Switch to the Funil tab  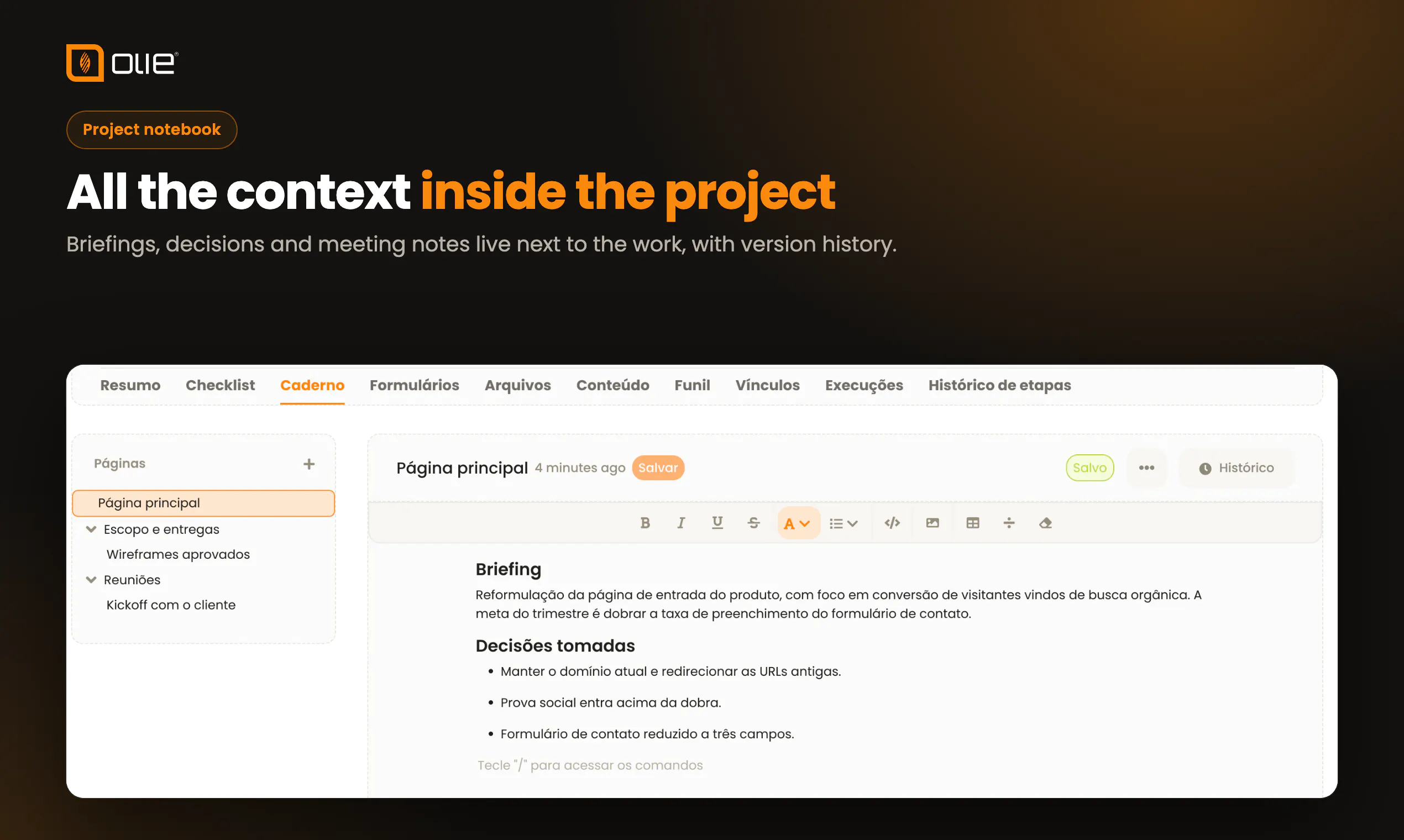coord(692,386)
